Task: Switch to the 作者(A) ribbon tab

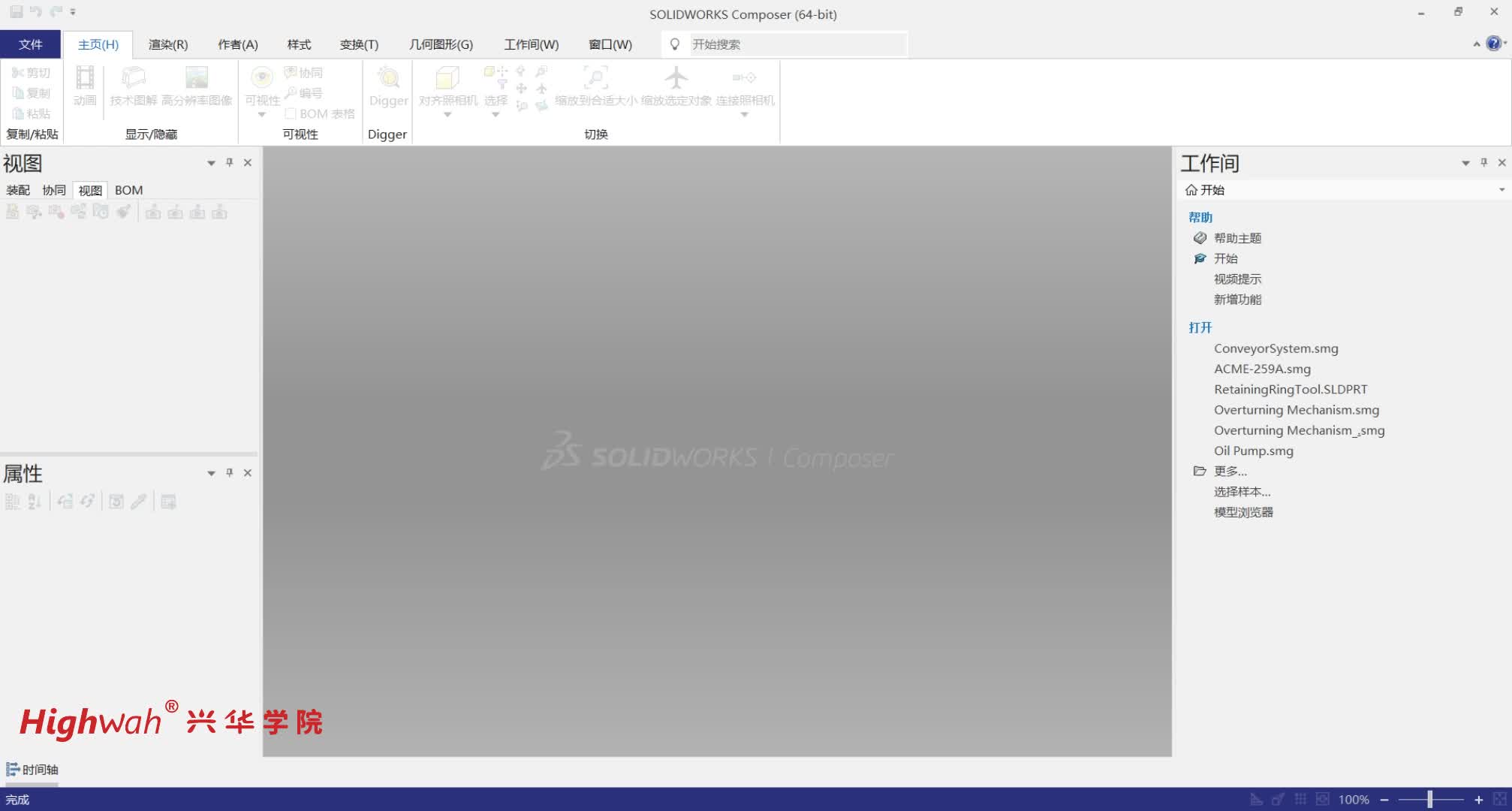Action: coord(238,44)
